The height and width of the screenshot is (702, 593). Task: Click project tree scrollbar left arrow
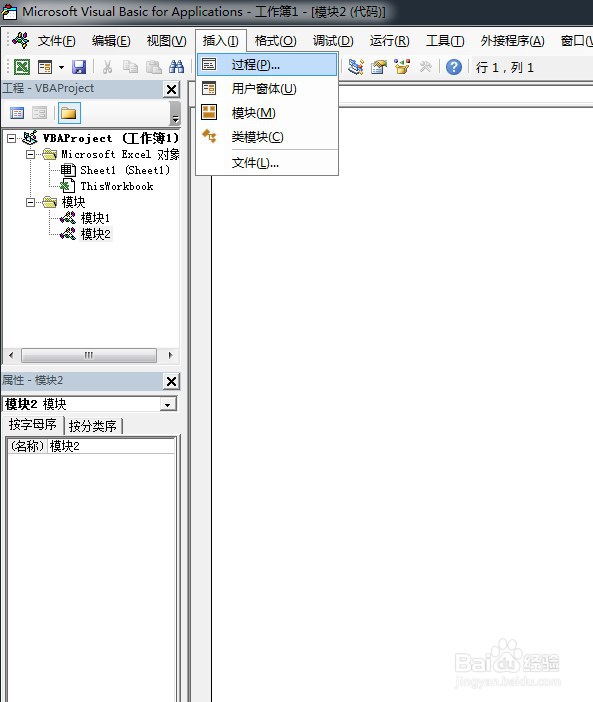[x=11, y=355]
